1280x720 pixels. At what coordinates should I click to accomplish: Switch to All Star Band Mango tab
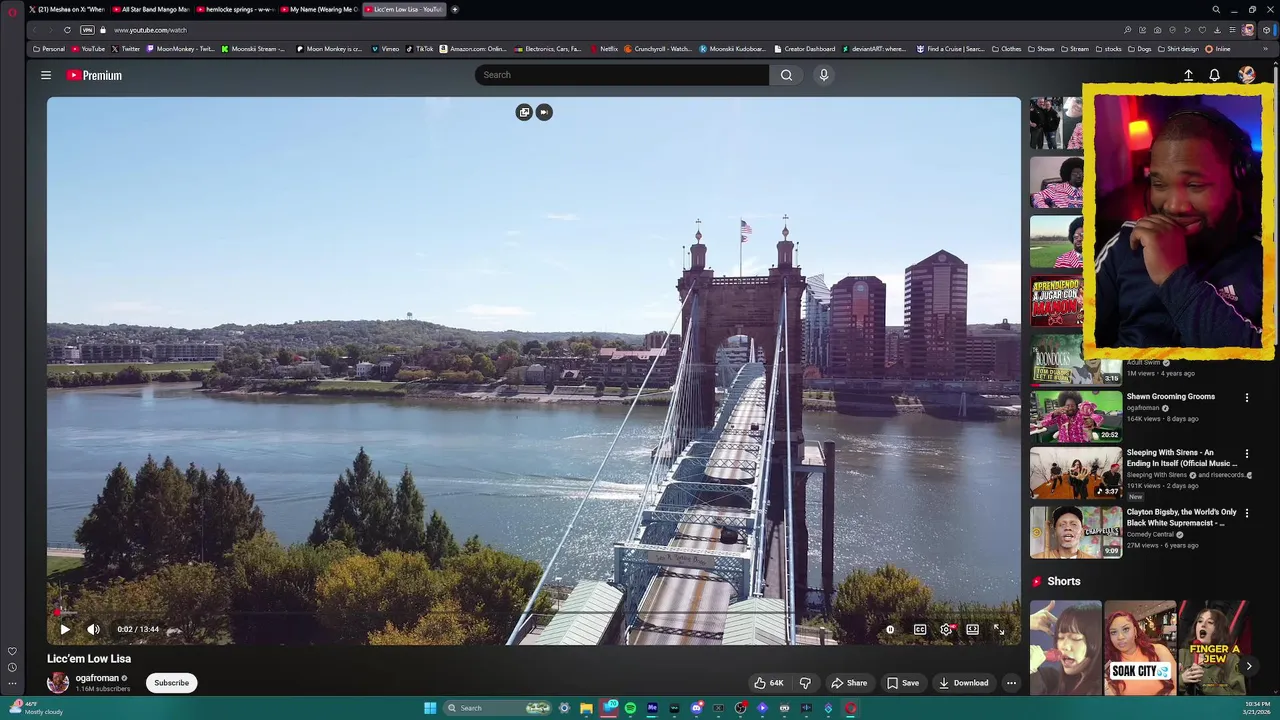coord(150,9)
